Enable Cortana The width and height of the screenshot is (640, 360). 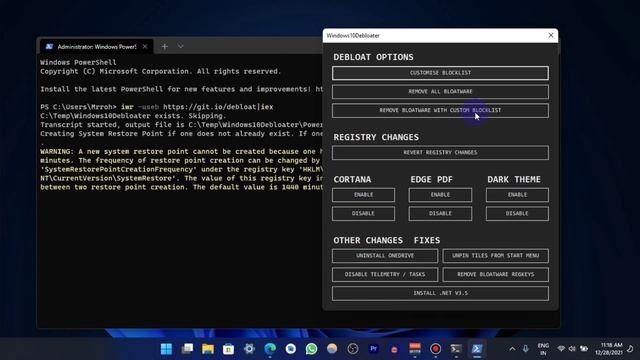coord(363,195)
